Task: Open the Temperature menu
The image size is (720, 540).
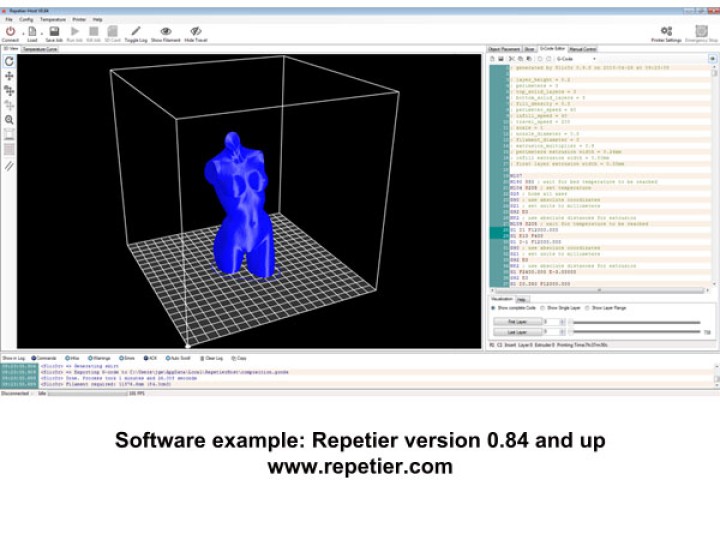Action: point(53,19)
